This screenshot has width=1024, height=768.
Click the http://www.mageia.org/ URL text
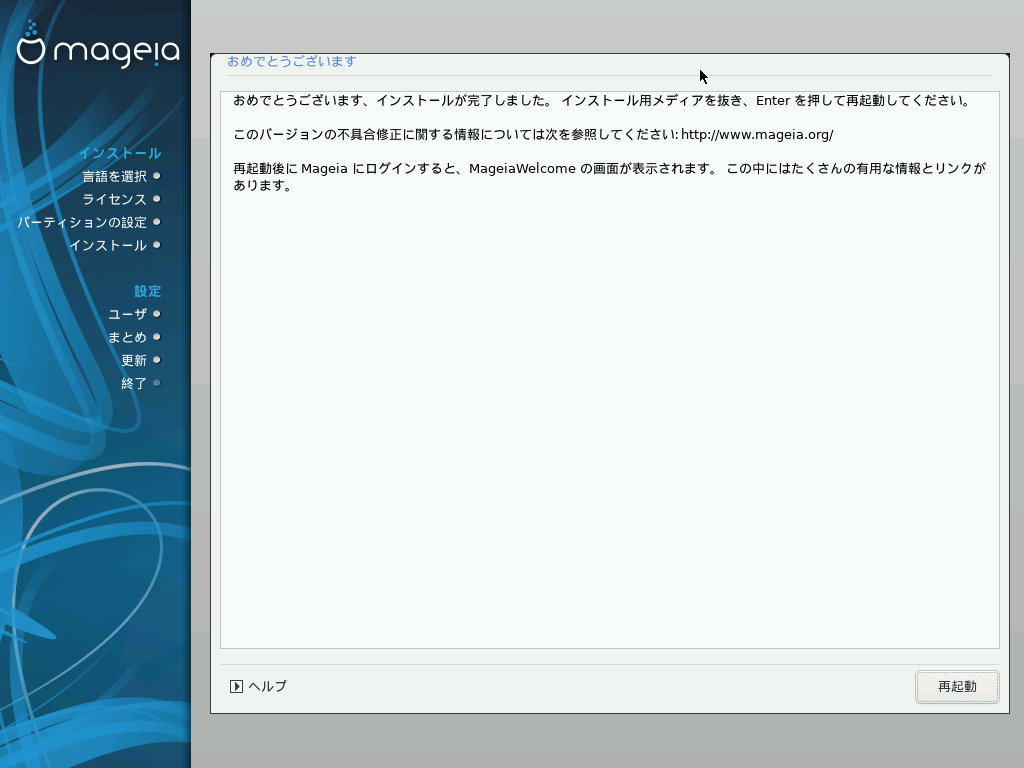757,135
